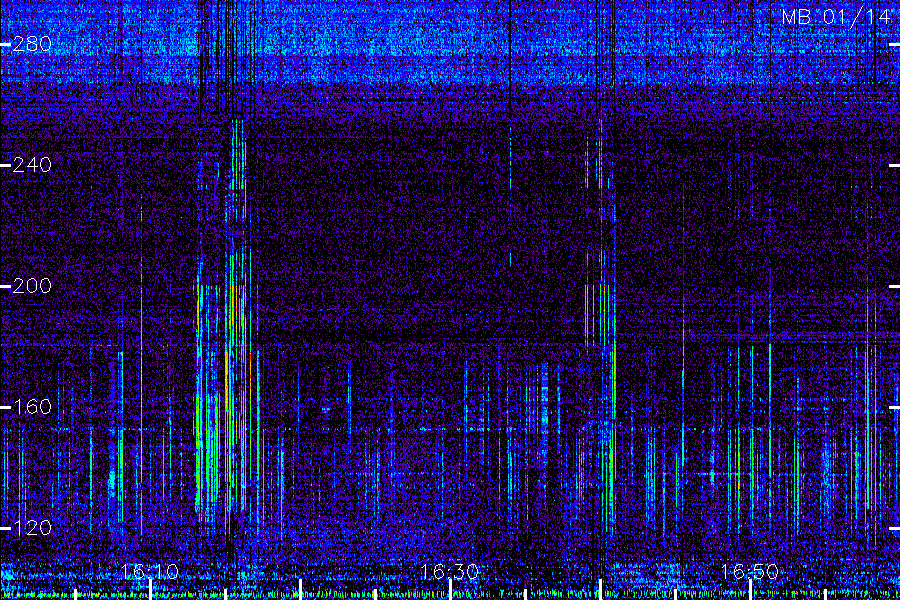Click the 240 frequency axis label
The image size is (900, 600).
pos(32,165)
